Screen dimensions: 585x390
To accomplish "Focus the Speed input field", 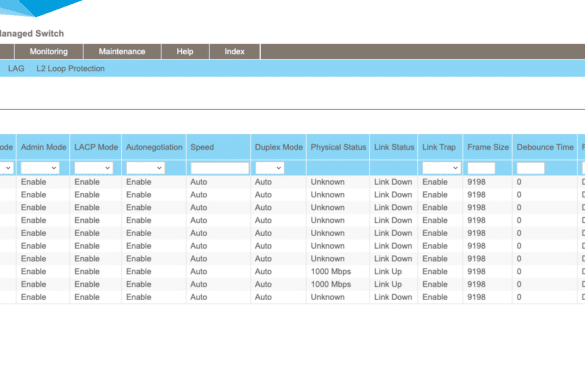I will (220, 168).
